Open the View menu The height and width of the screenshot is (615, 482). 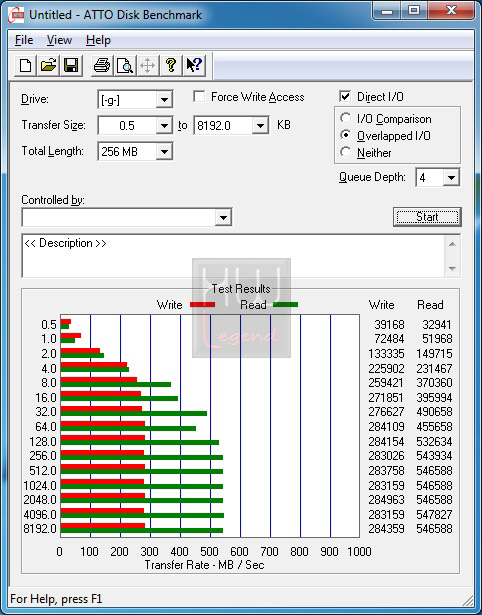(59, 40)
